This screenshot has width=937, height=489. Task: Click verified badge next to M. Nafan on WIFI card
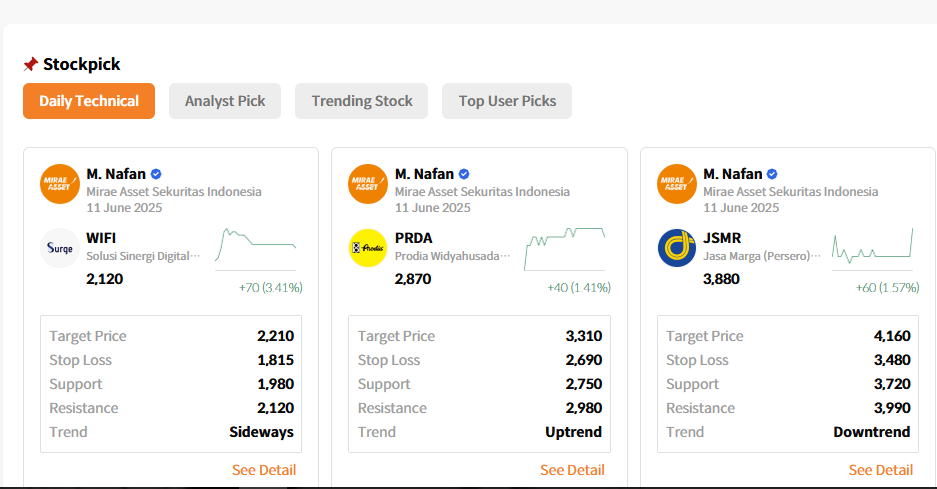point(156,174)
